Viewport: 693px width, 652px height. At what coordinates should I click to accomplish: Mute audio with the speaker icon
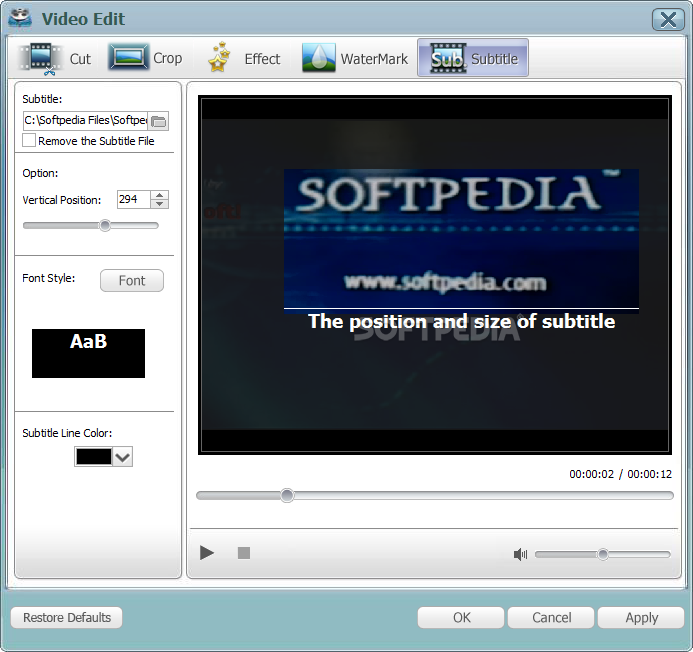coord(520,554)
